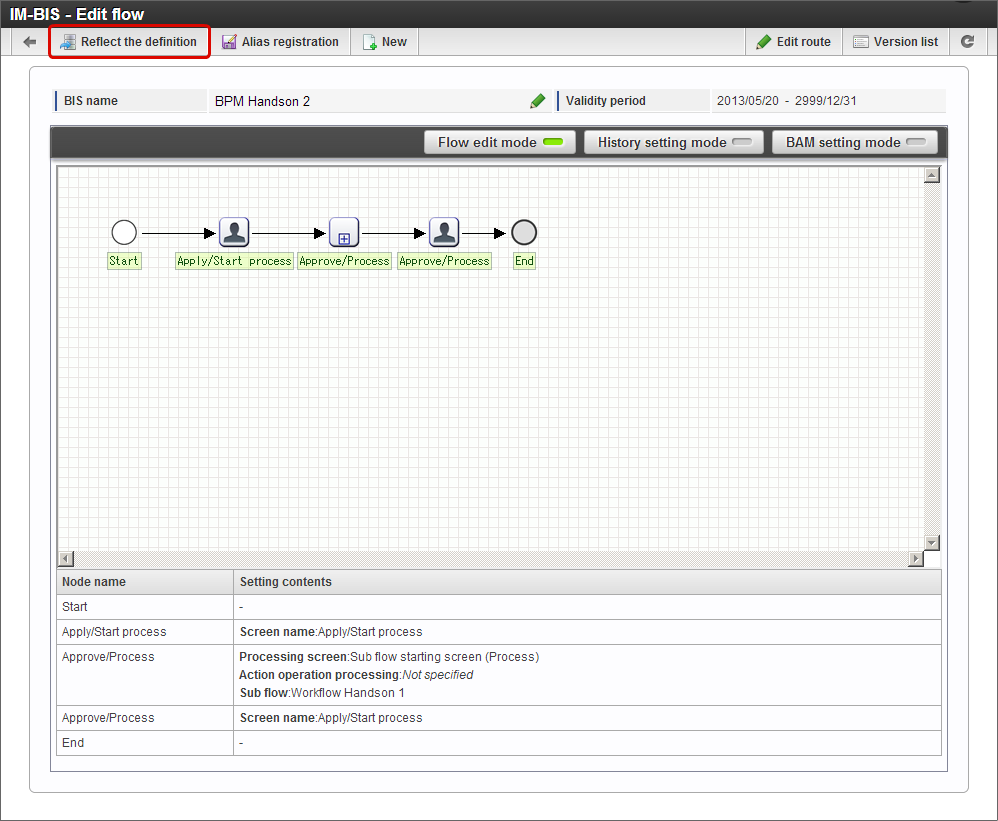The image size is (998, 821).
Task: Click the End node label
Action: 524,261
